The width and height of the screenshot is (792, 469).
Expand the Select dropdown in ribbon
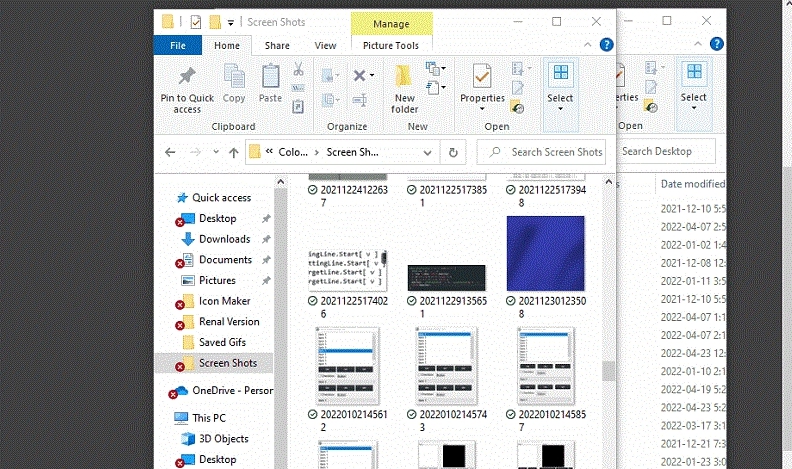[560, 98]
